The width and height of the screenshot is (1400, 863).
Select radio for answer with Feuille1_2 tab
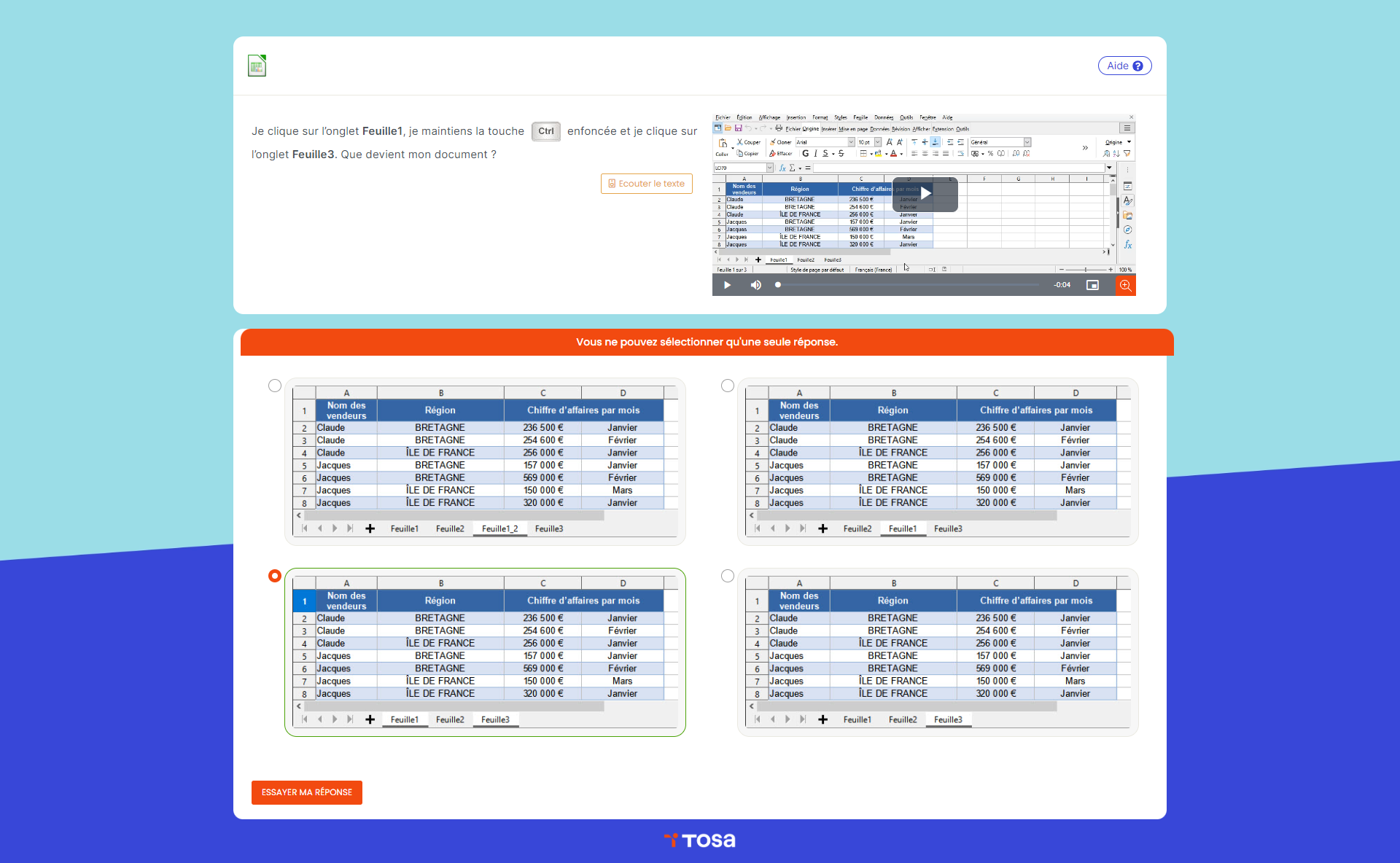point(275,386)
